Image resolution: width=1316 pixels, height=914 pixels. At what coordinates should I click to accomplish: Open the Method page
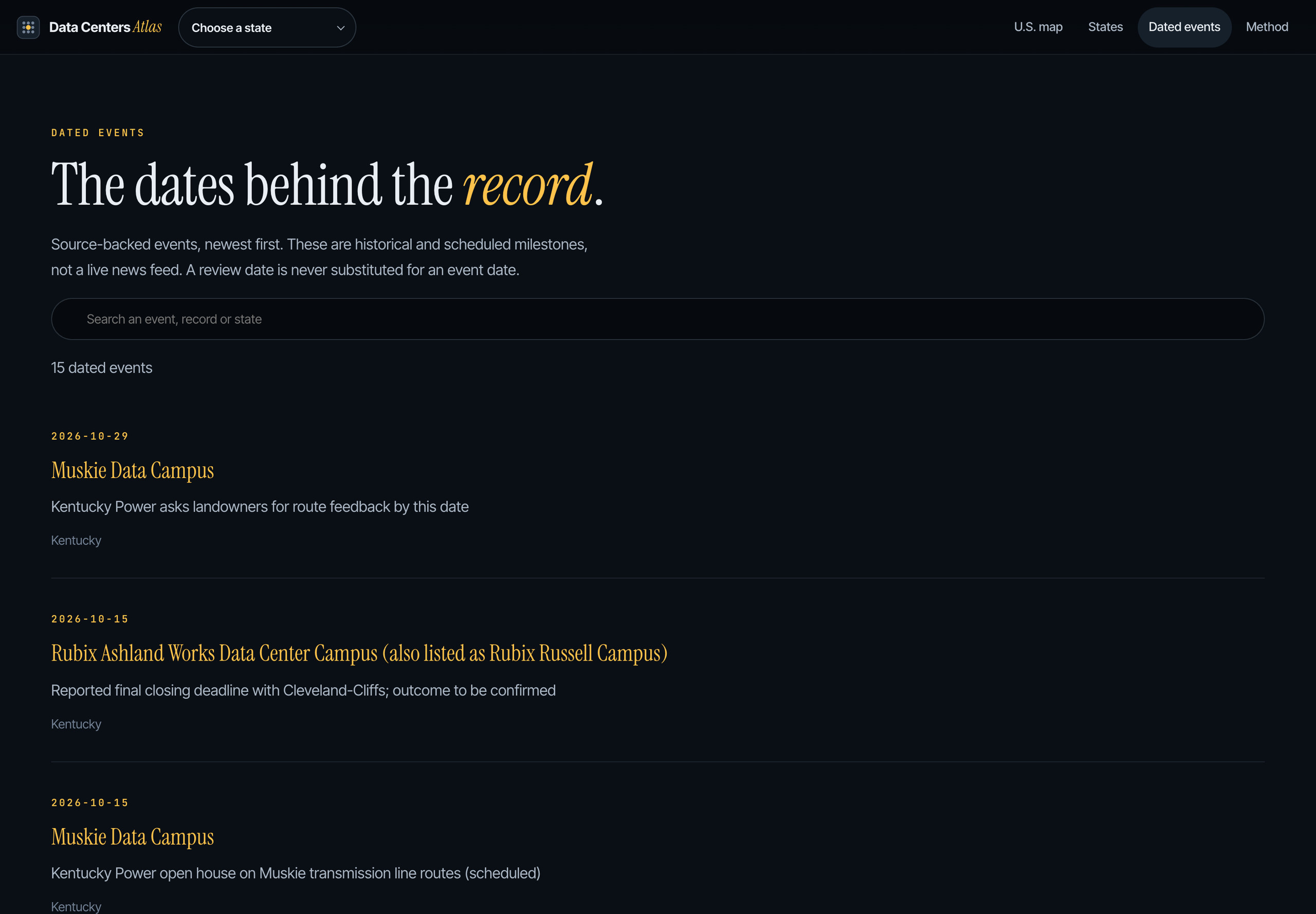pyautogui.click(x=1267, y=27)
